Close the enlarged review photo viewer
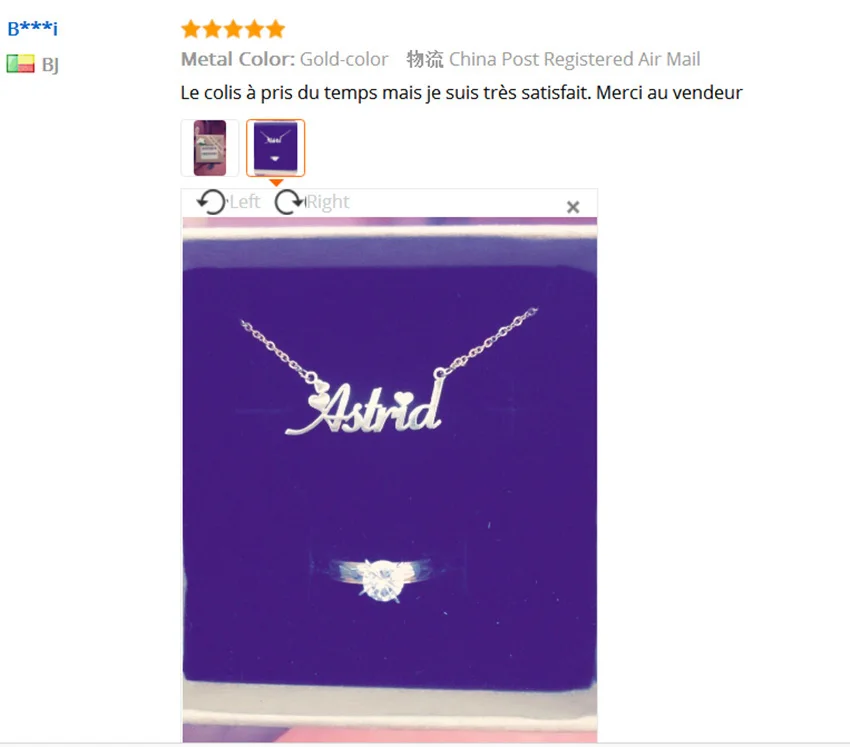This screenshot has width=850, height=747. click(573, 207)
